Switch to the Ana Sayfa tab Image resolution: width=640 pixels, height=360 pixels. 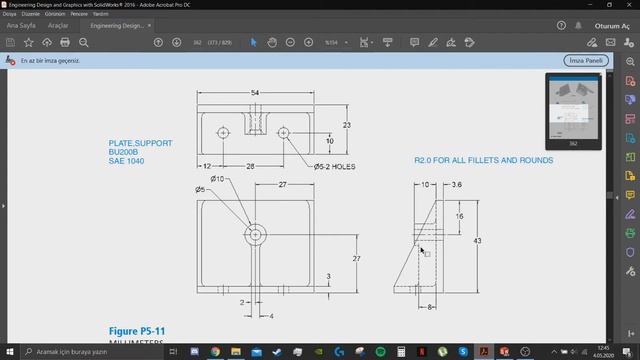tap(21, 25)
